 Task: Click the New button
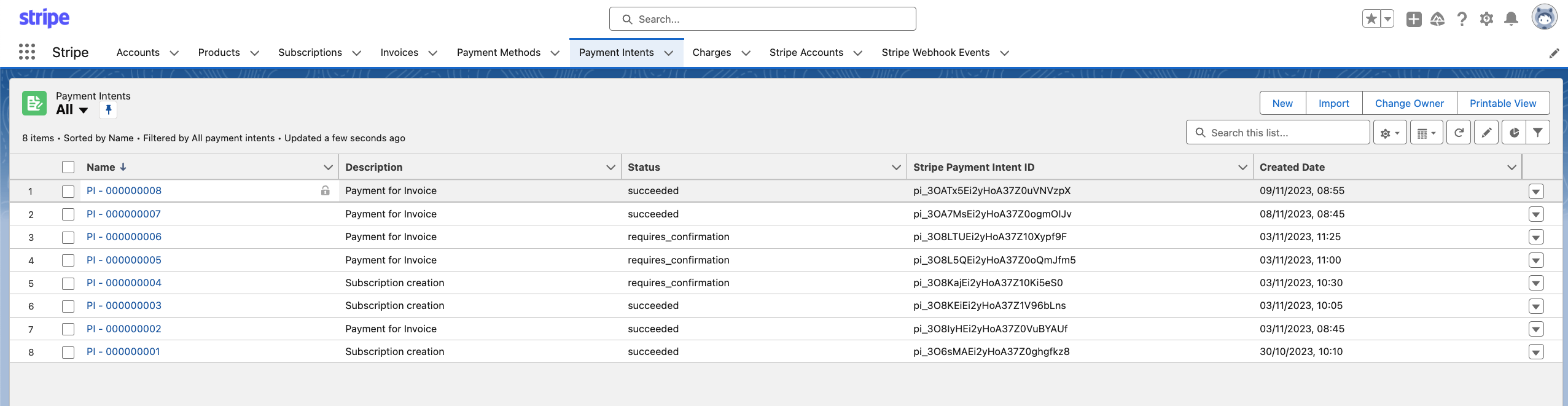1282,103
